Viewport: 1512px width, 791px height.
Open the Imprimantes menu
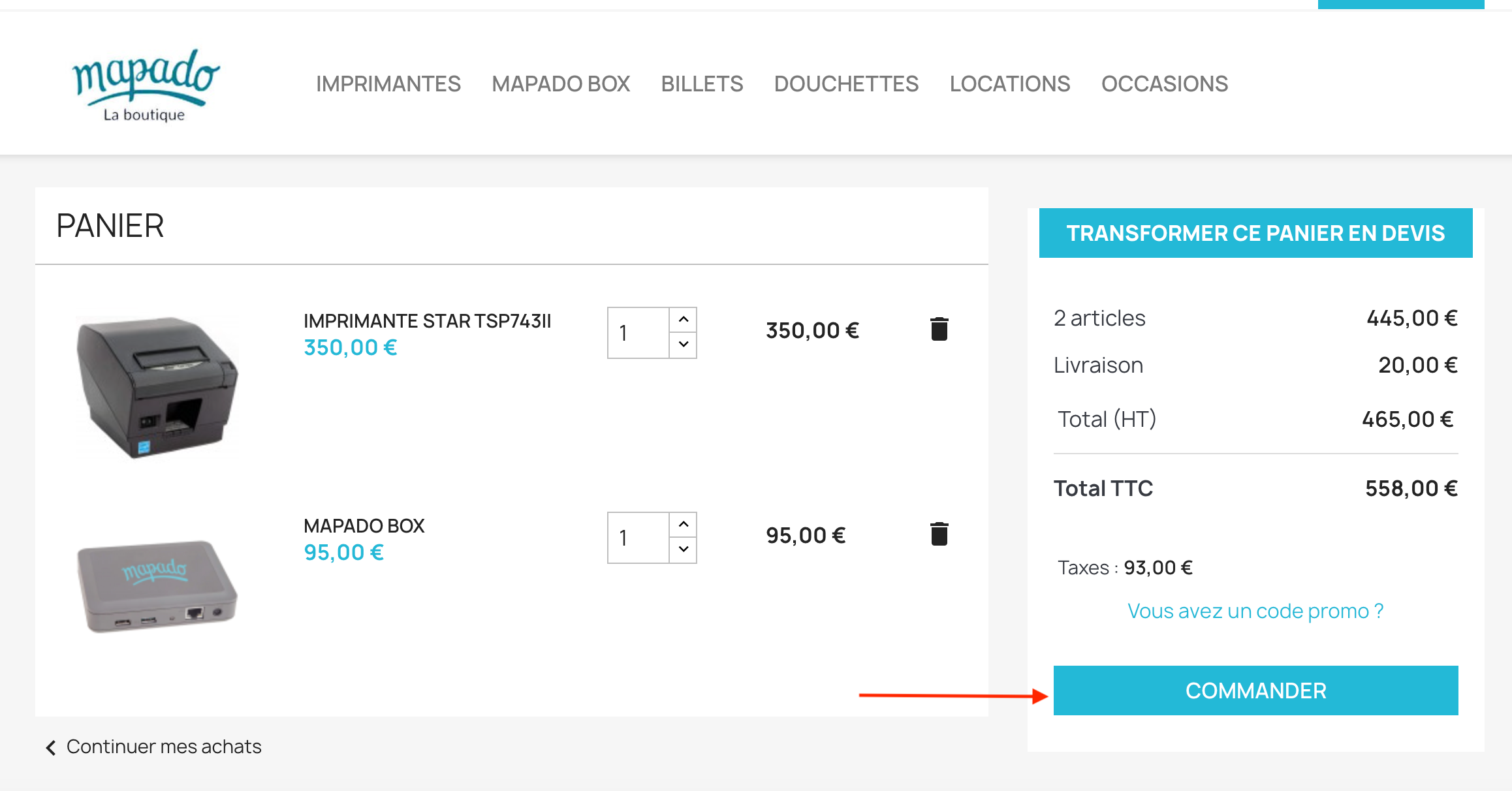388,84
